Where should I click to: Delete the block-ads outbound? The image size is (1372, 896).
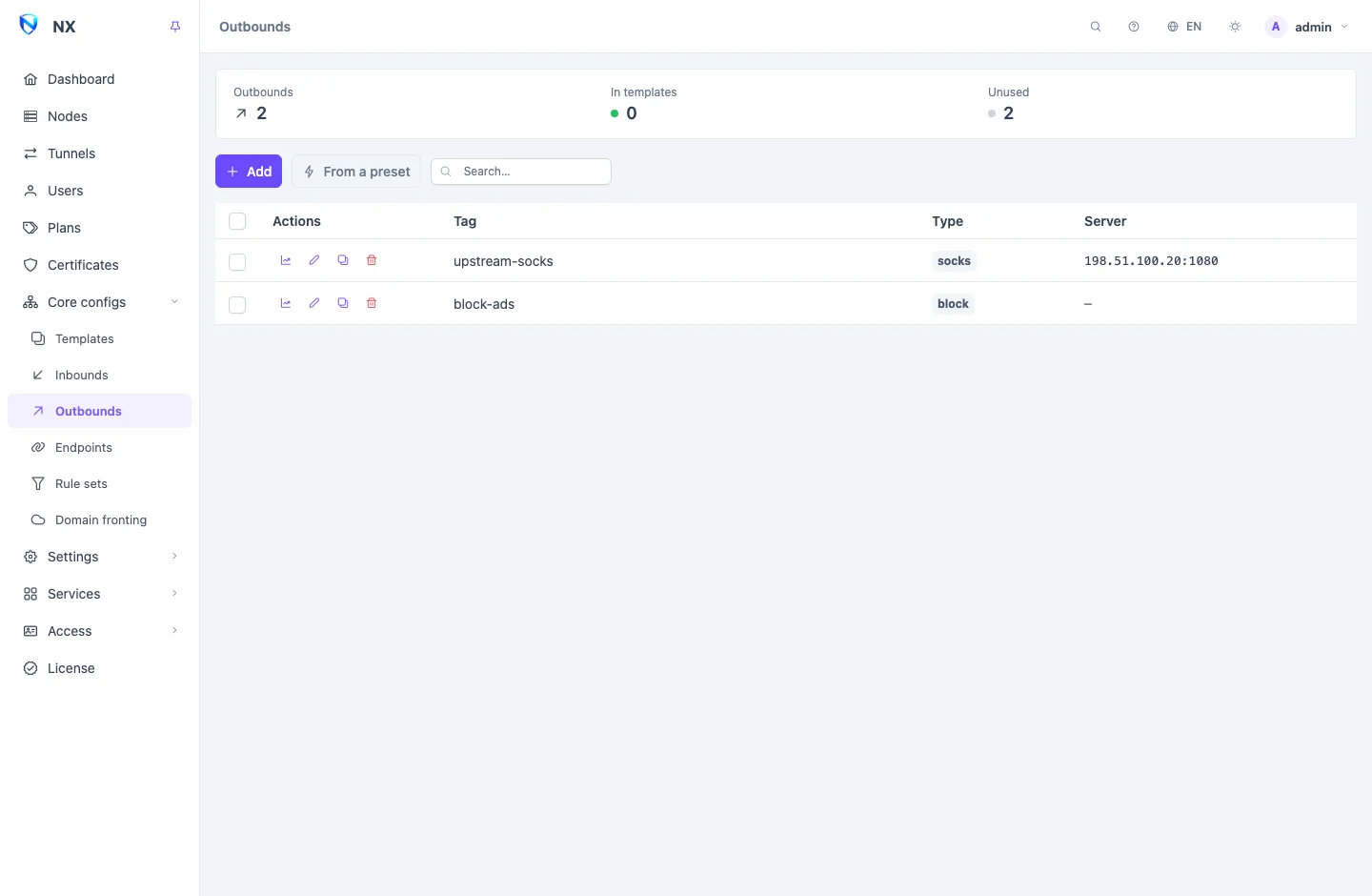372,303
